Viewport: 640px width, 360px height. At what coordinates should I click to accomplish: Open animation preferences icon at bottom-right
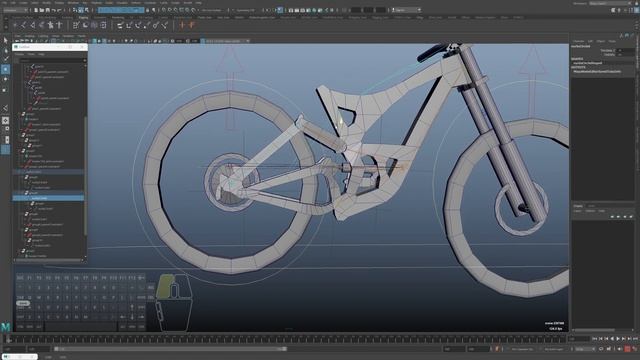(x=635, y=349)
